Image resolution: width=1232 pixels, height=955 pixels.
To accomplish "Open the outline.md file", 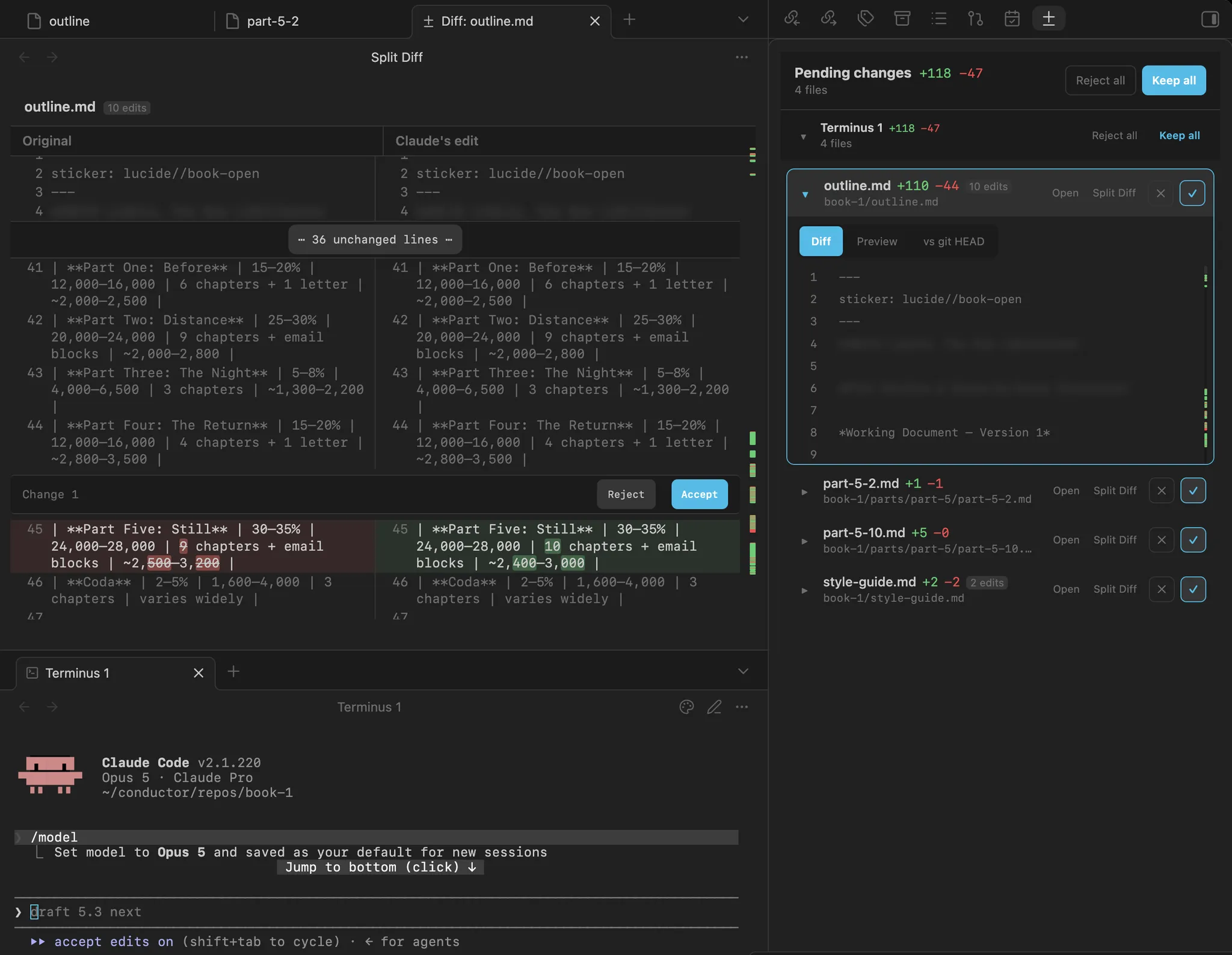I will [x=1065, y=193].
